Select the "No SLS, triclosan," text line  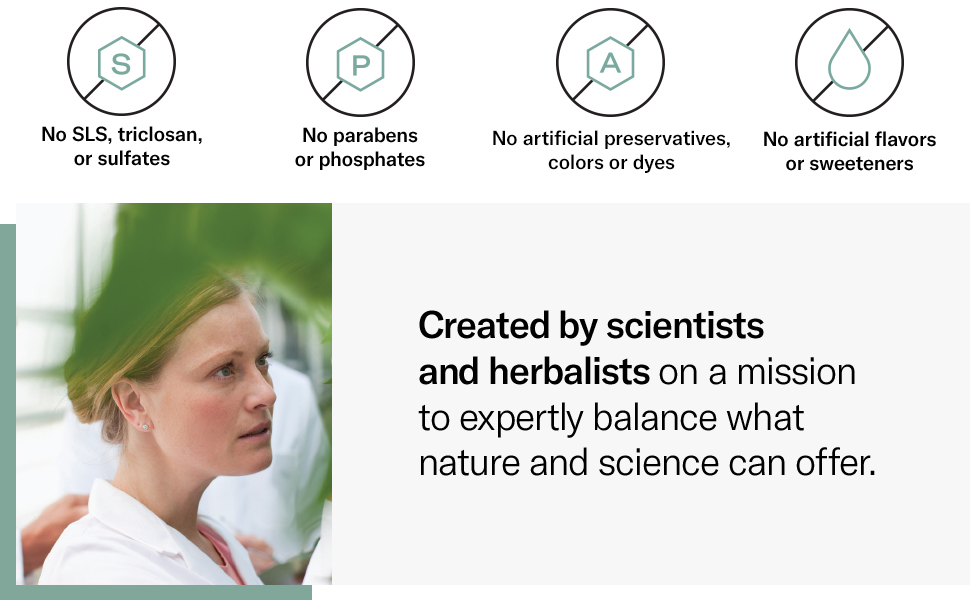pos(122,134)
